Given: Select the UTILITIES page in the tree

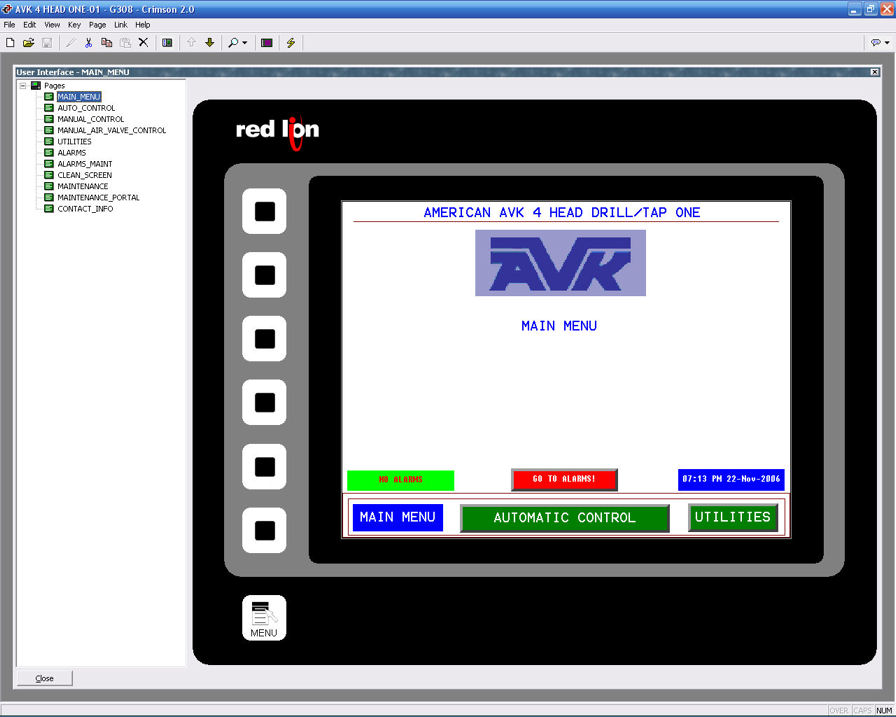Looking at the screenshot, I should (x=74, y=142).
